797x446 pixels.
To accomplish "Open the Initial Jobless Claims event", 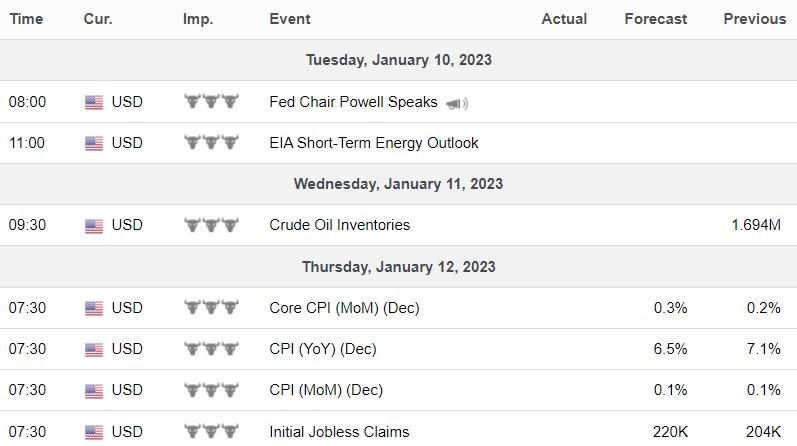I will pos(339,432).
